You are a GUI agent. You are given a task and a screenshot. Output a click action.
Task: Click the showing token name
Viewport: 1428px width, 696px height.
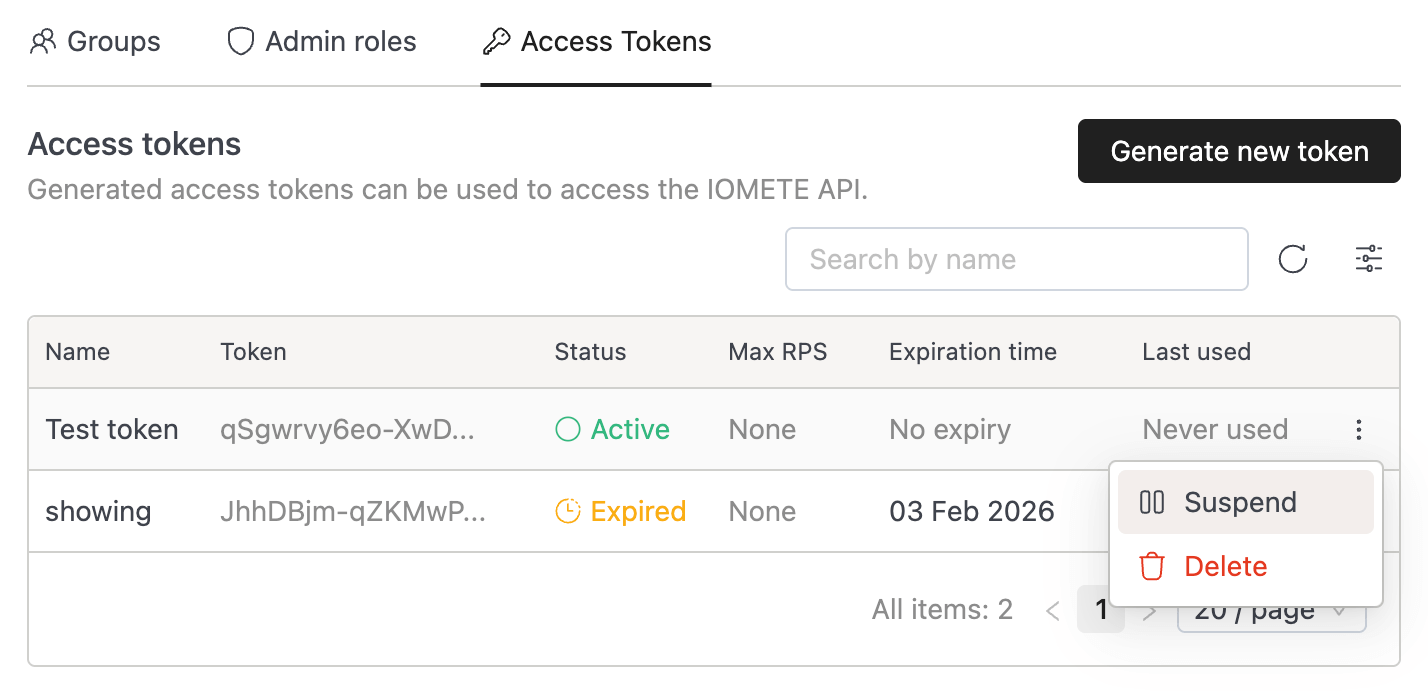pyautogui.click(x=98, y=512)
